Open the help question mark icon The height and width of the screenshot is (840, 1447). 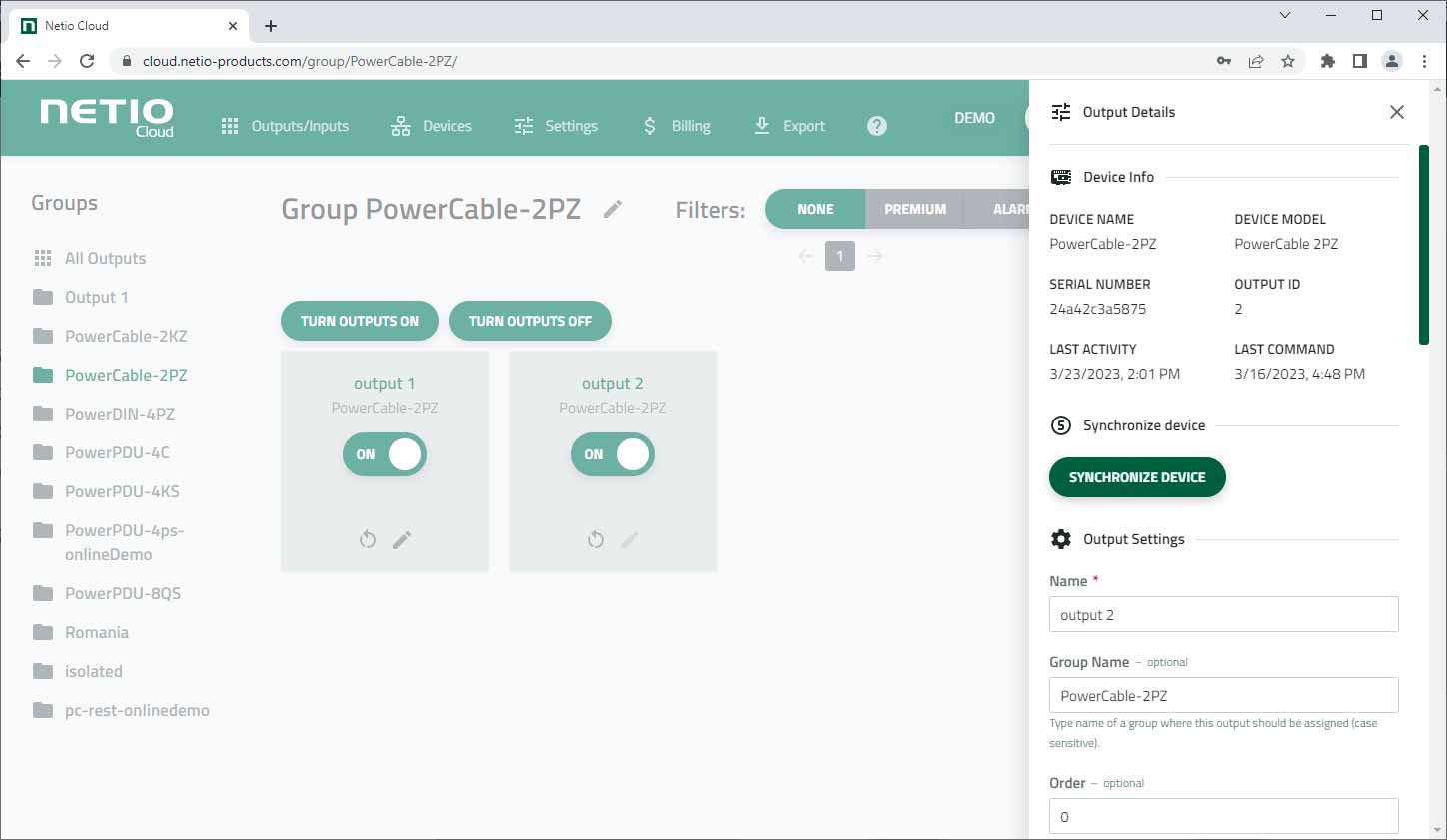tap(877, 126)
